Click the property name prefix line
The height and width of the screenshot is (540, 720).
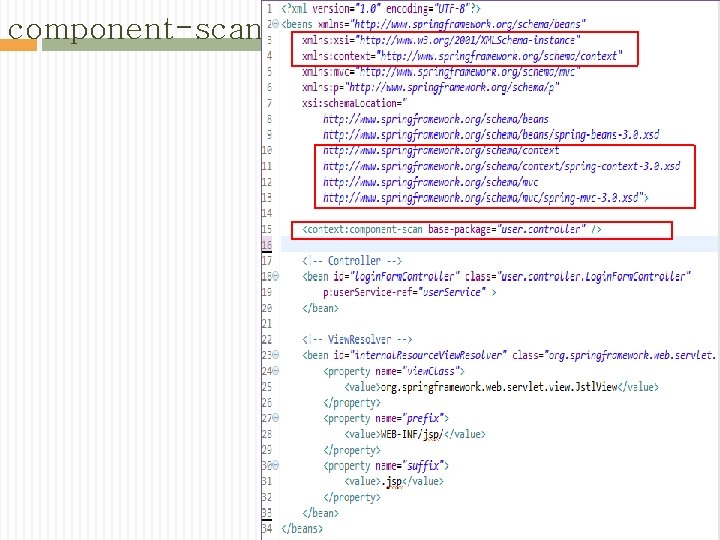pyautogui.click(x=386, y=418)
